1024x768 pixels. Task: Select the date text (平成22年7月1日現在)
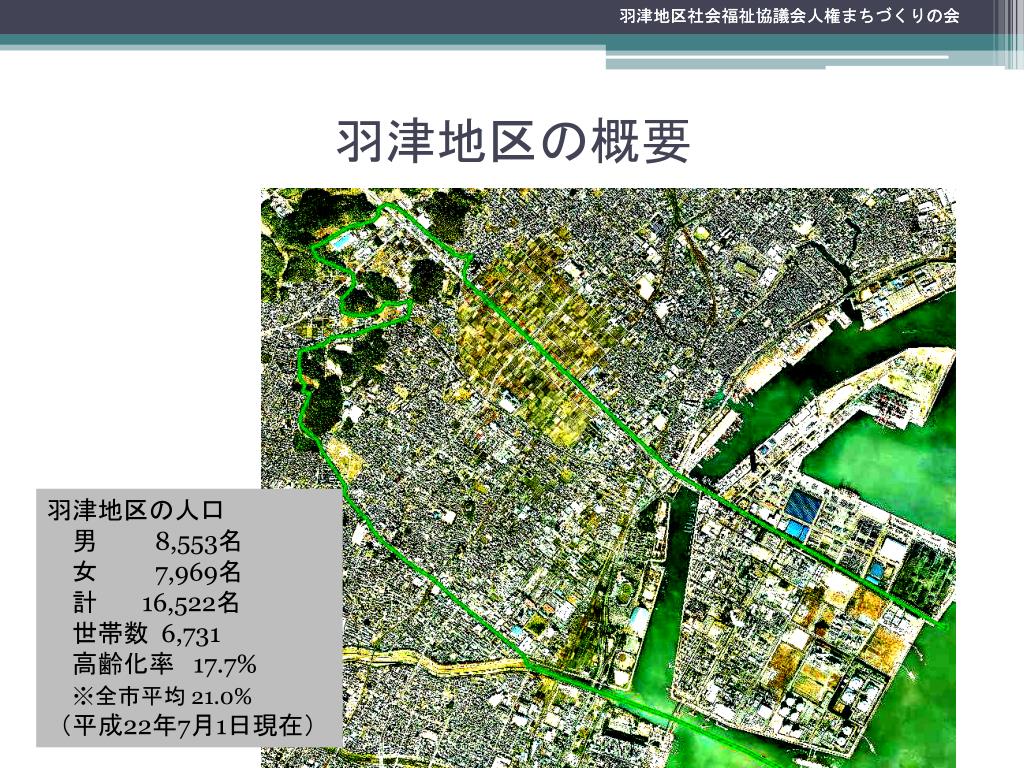click(186, 726)
